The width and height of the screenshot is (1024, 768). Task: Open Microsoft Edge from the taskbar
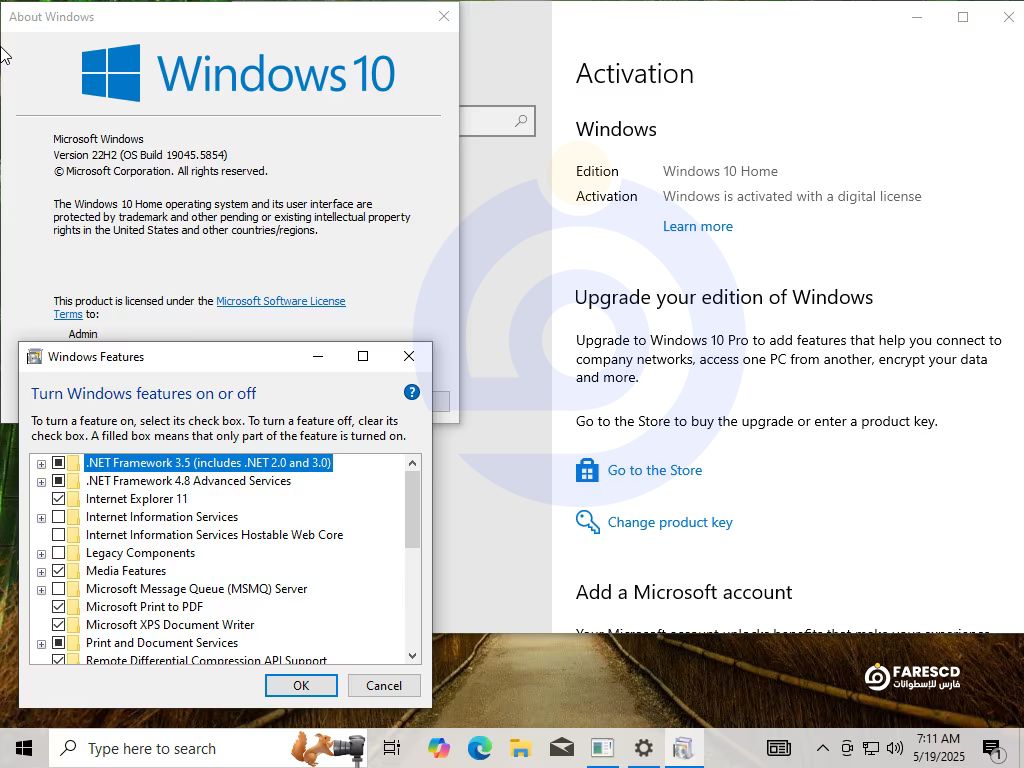(479, 748)
